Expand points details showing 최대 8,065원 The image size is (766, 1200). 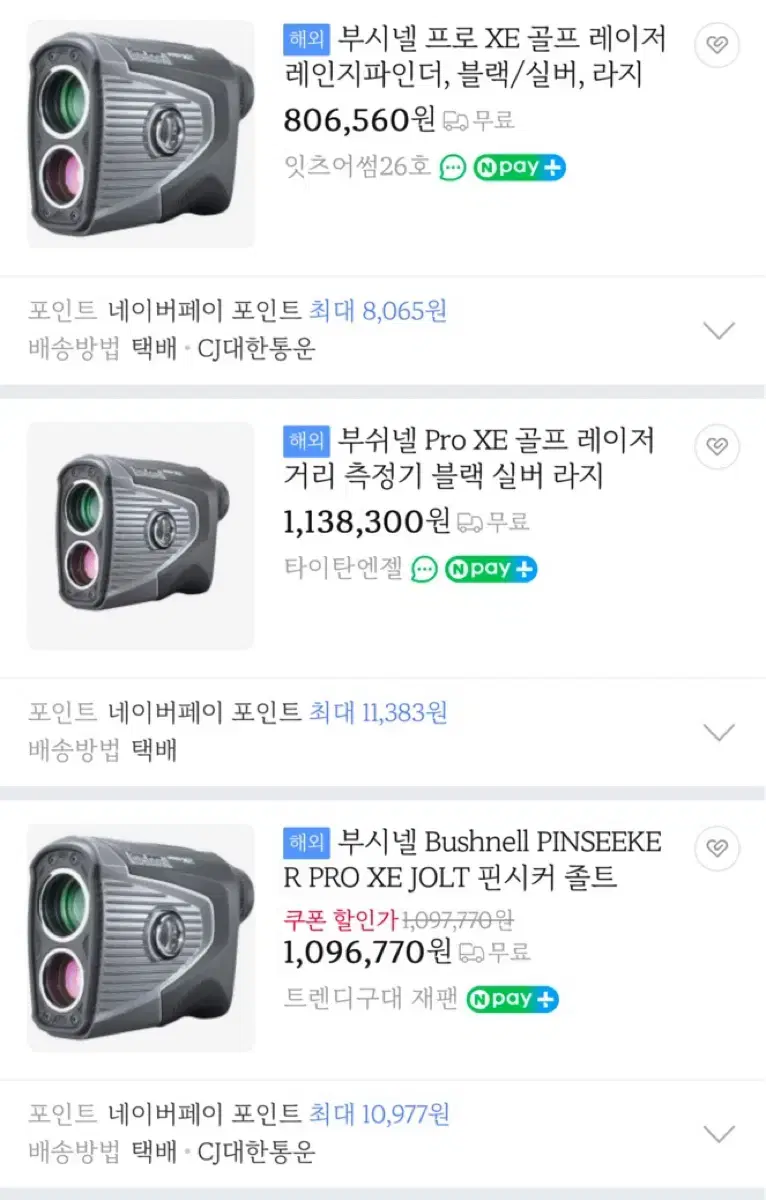[x=719, y=330]
